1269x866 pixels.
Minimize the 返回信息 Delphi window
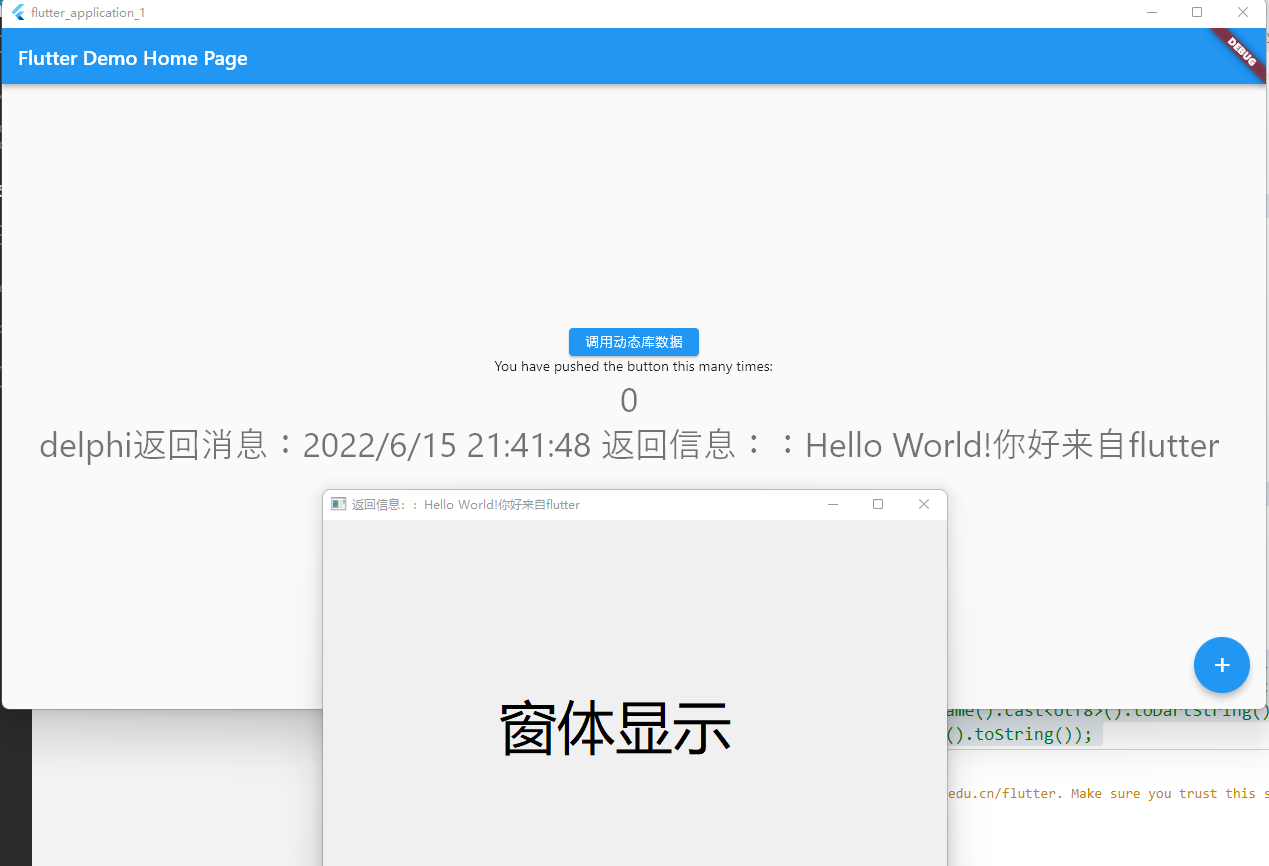pos(833,504)
